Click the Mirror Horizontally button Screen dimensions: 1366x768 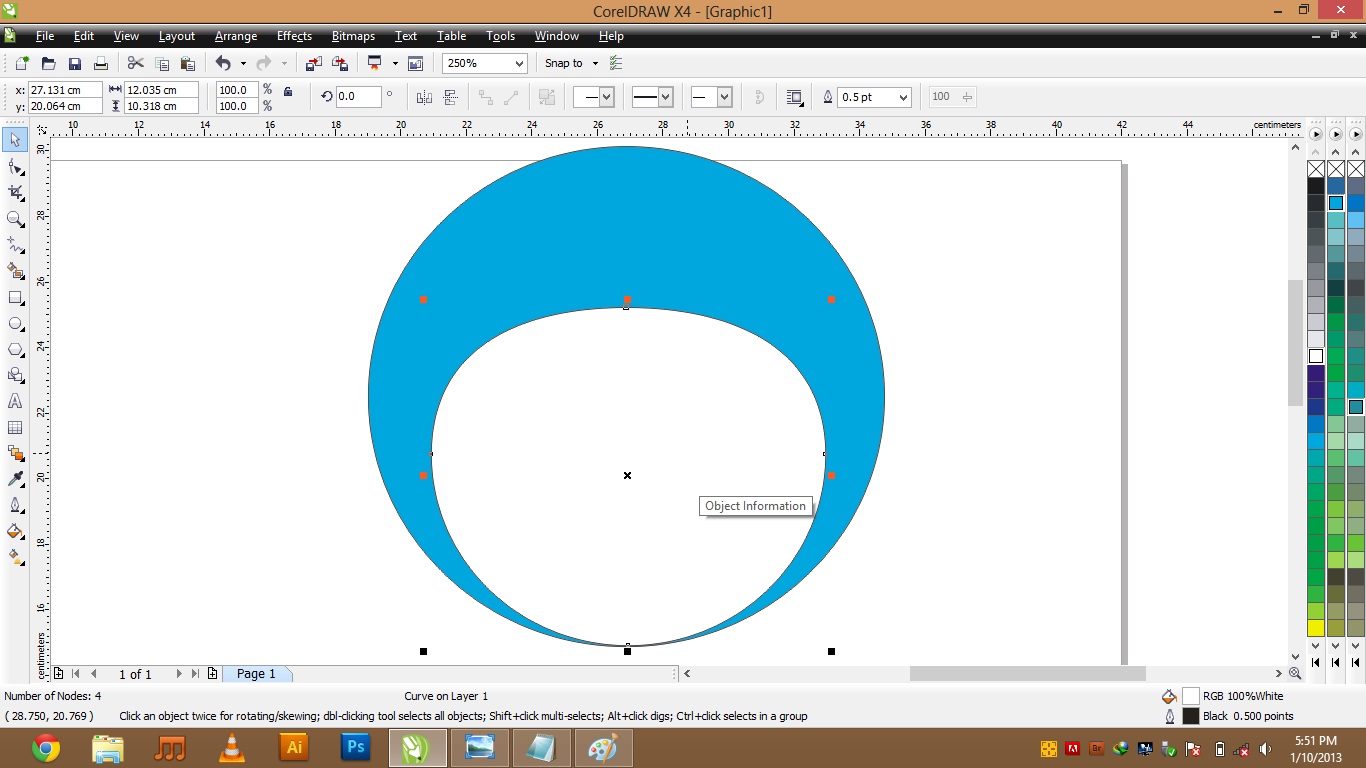[424, 97]
